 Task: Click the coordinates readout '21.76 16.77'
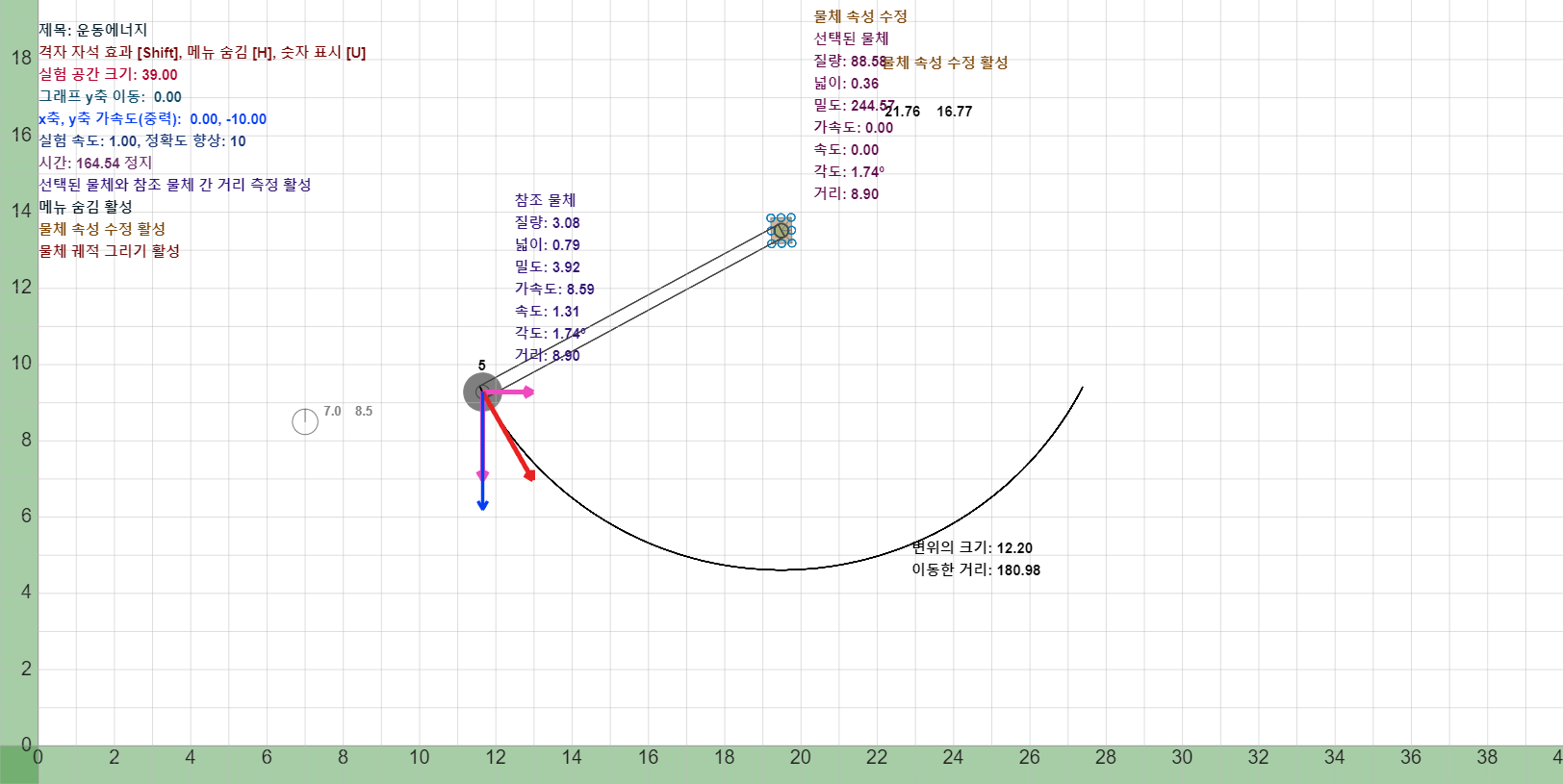929,112
